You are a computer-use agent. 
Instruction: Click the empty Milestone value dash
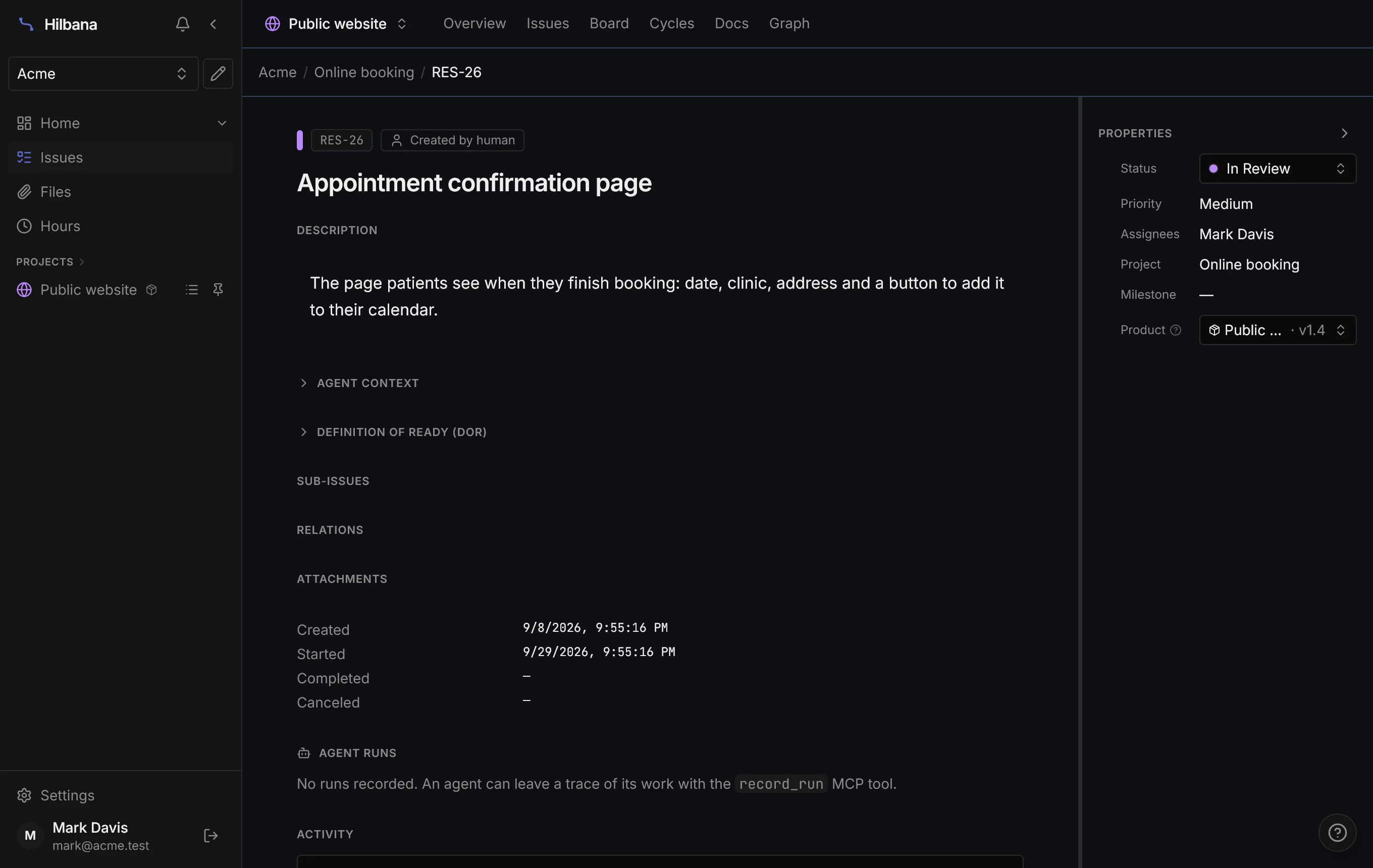(1206, 295)
